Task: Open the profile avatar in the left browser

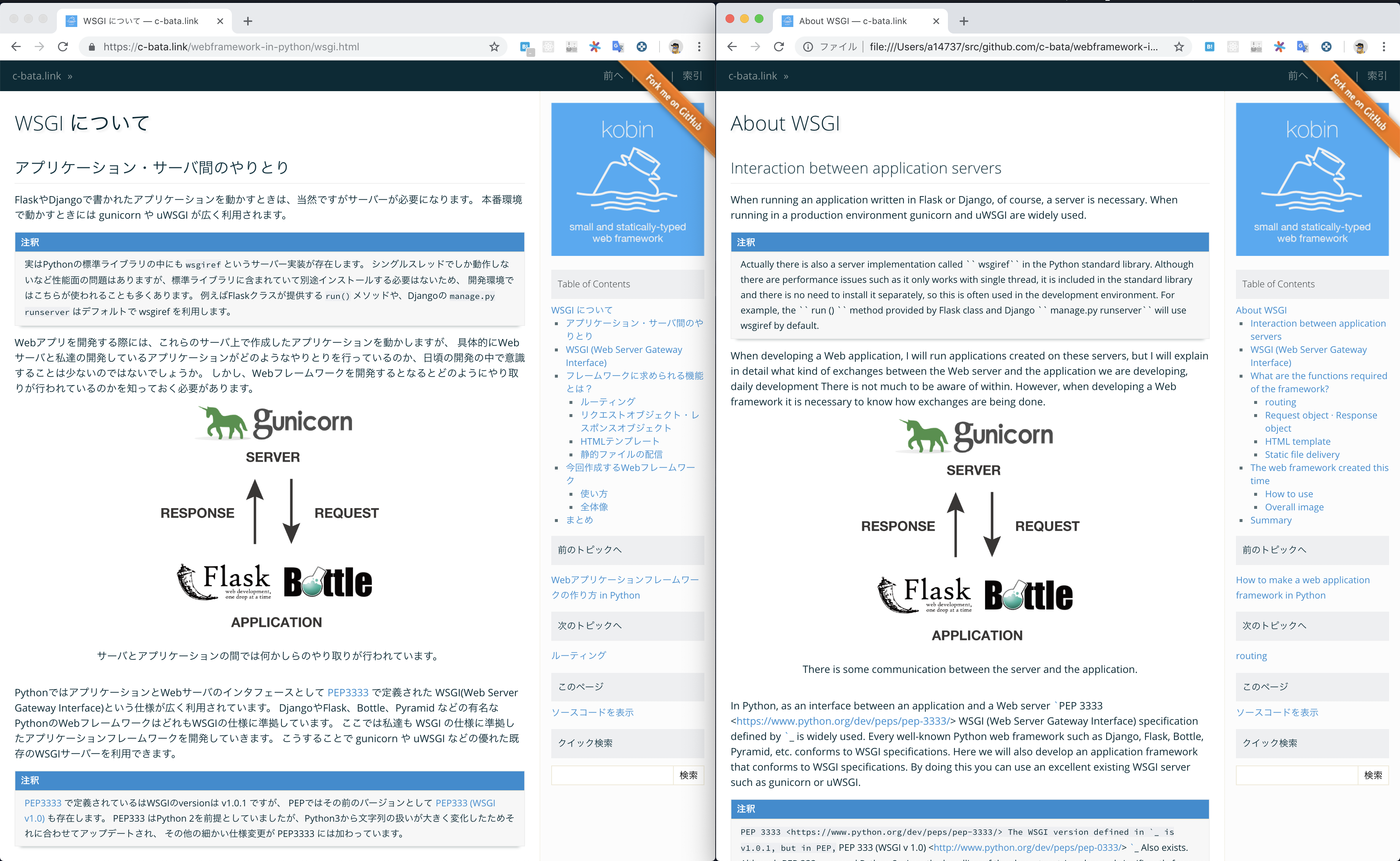Action: click(x=676, y=47)
